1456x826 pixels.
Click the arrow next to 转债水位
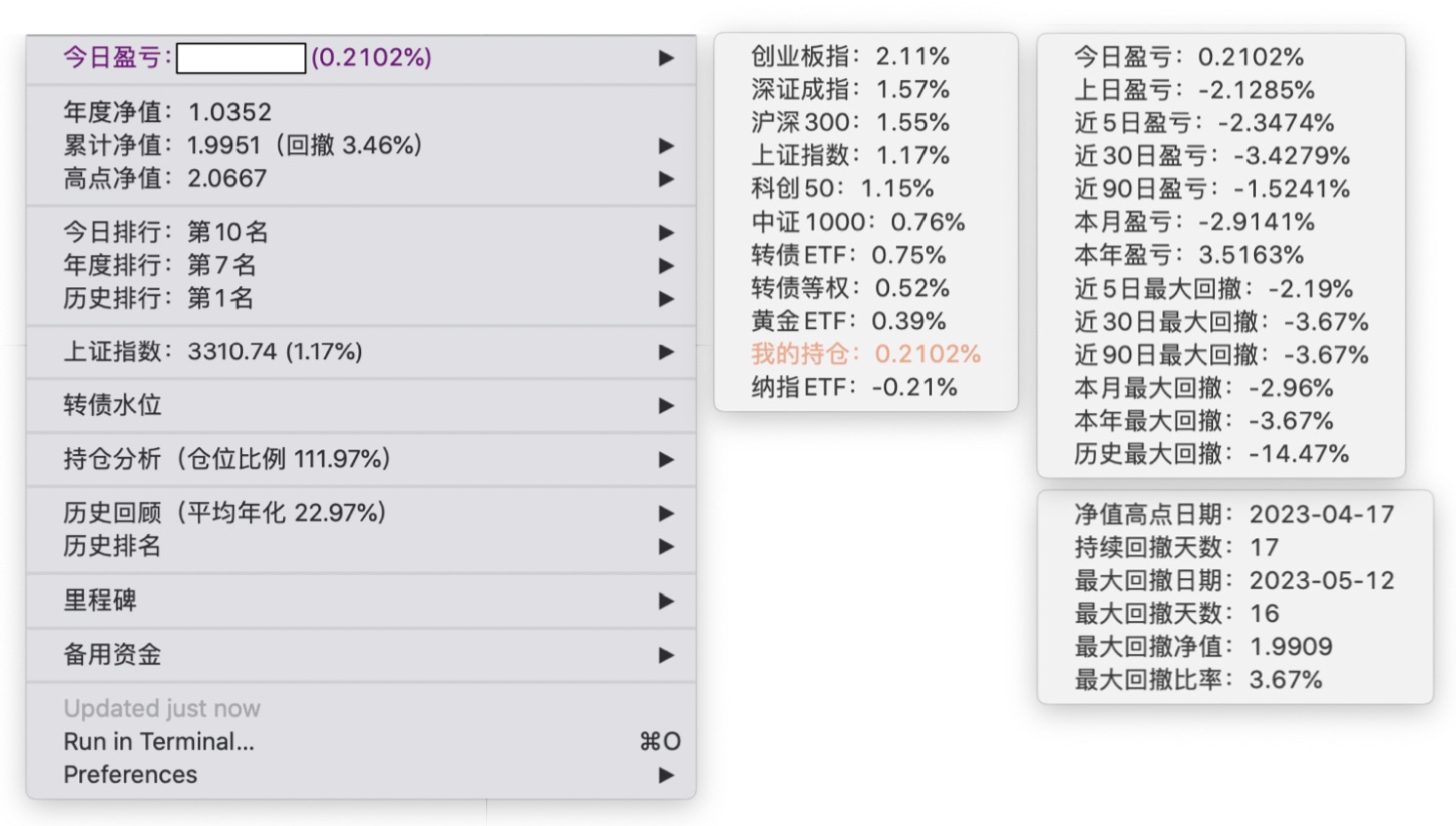(x=667, y=405)
